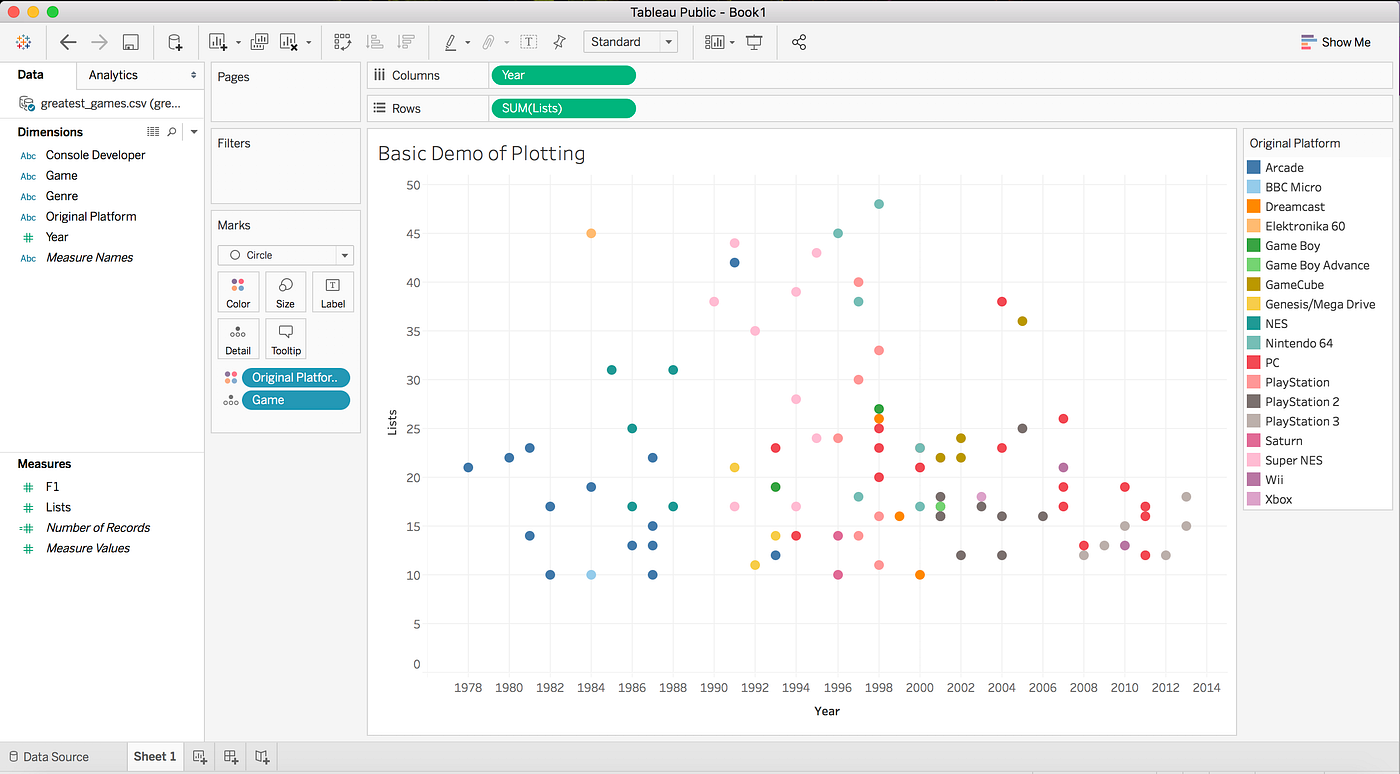Open the Dimensions pane menu arrow
Viewport: 1400px width, 774px height.
(194, 131)
